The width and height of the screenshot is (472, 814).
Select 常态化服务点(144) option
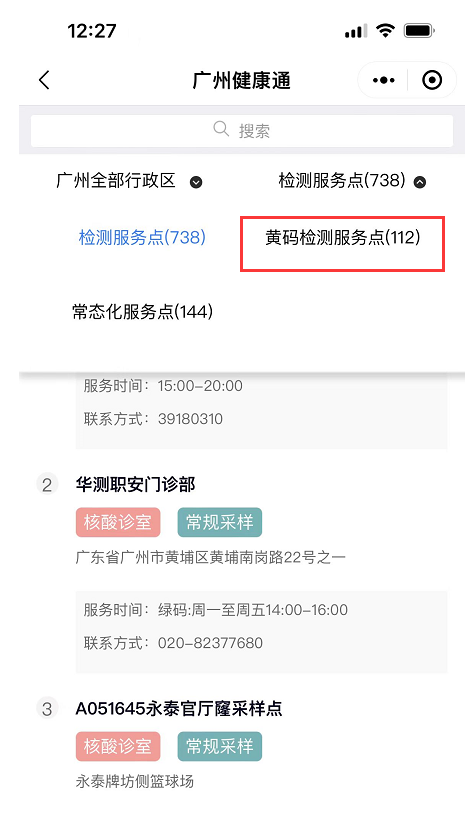(142, 312)
